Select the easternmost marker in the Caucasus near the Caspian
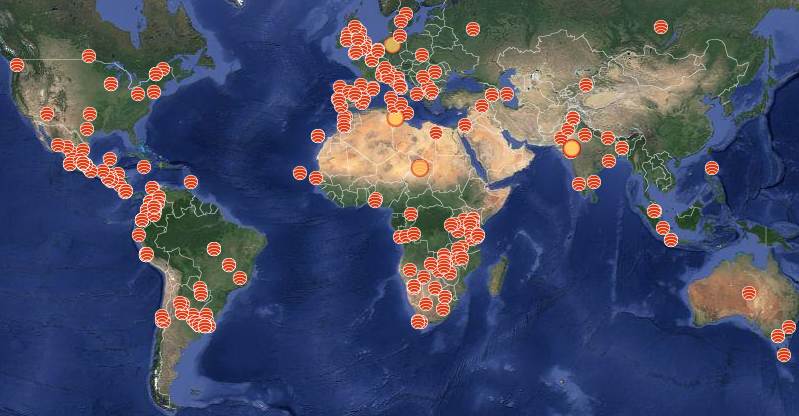The width and height of the screenshot is (799, 416). click(507, 93)
